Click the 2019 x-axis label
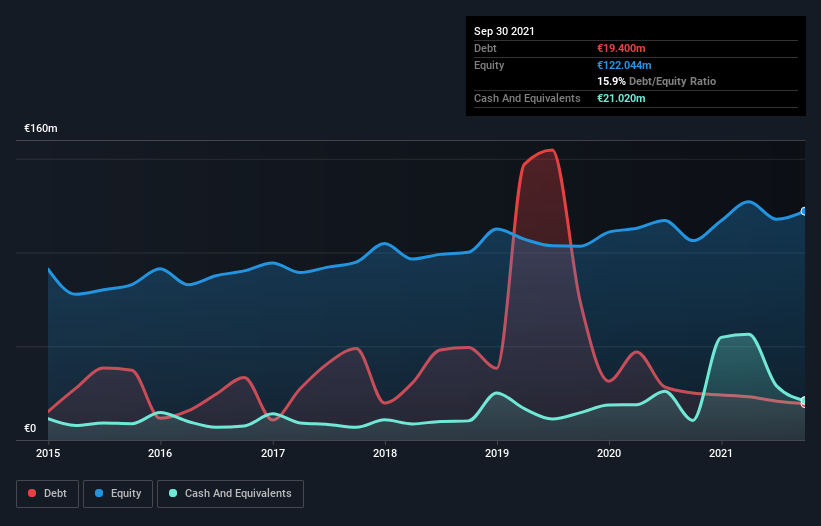This screenshot has height=526, width=821. 497,453
